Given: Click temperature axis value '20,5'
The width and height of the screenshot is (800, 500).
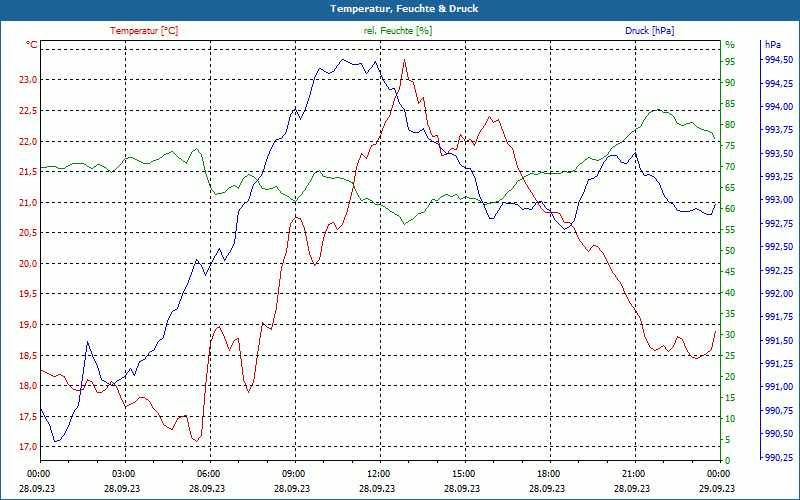Looking at the screenshot, I should click(x=28, y=233).
